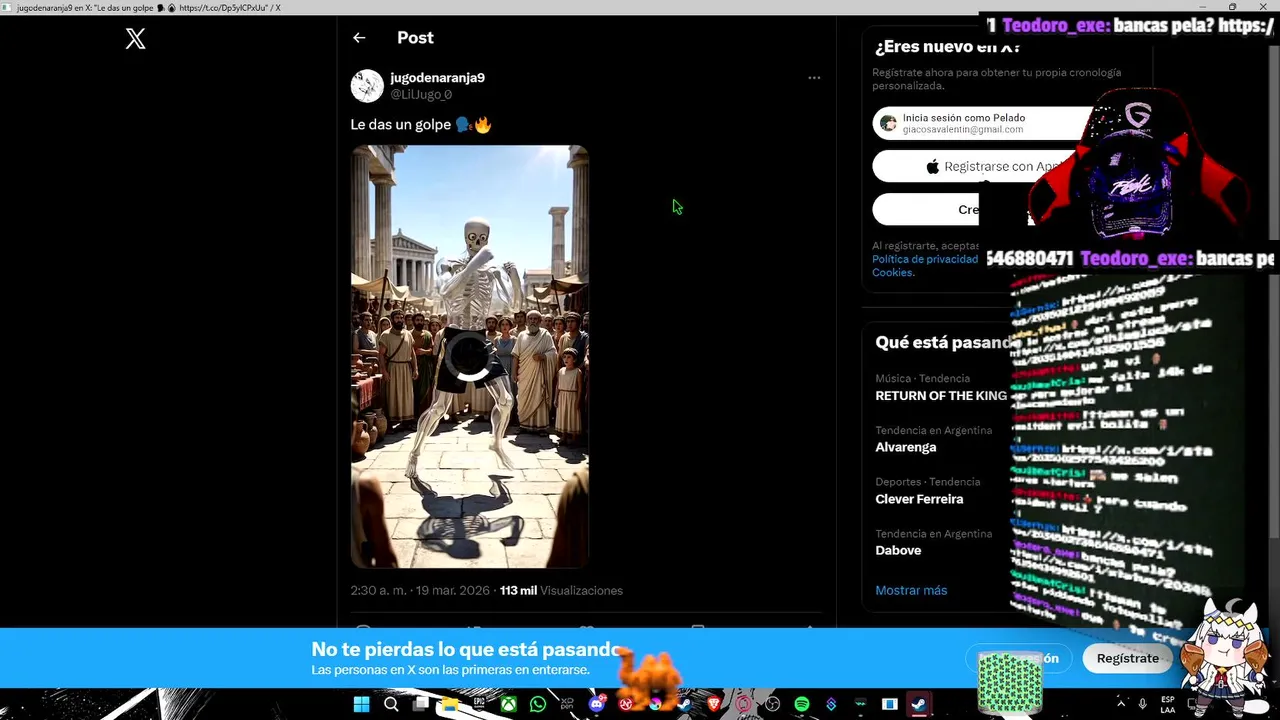
Task: Click No te pierdas lo que está pasando
Action: point(467,650)
